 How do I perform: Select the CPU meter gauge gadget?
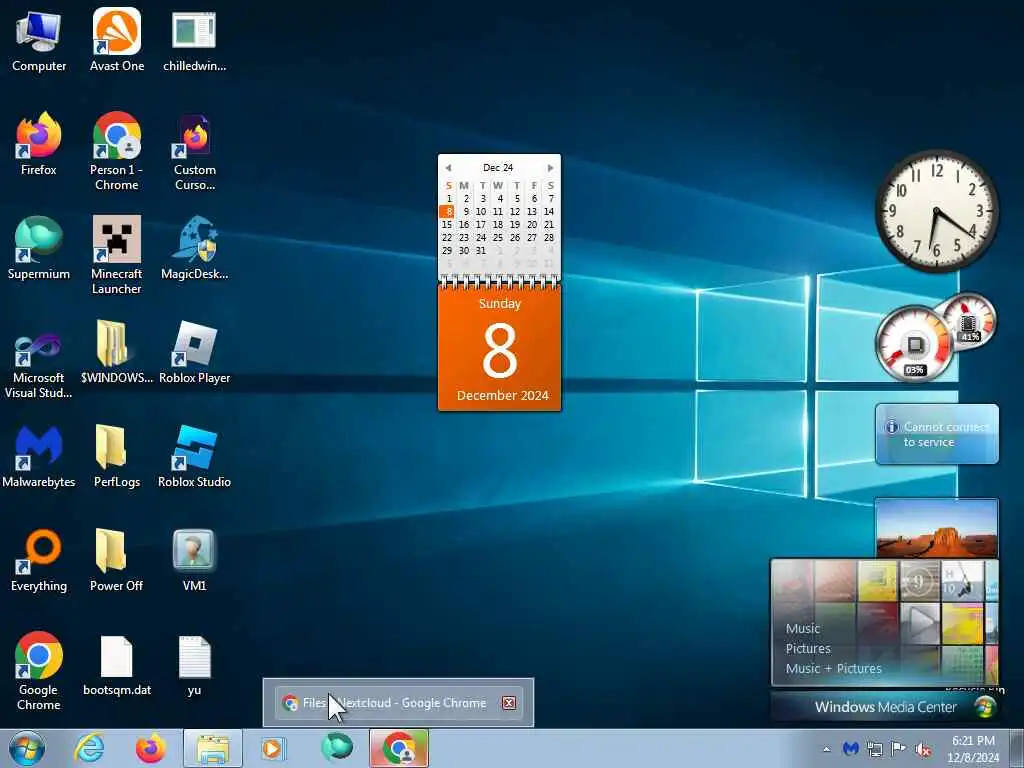(914, 344)
